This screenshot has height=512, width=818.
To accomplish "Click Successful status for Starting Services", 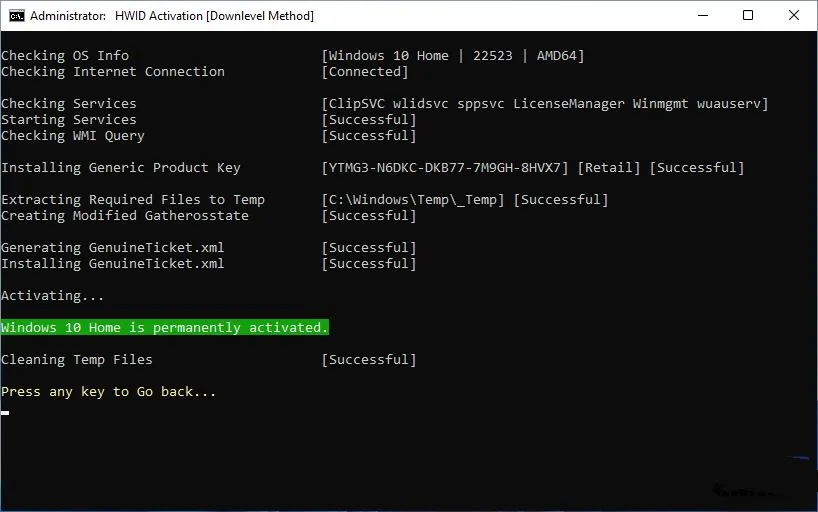I will [x=369, y=120].
